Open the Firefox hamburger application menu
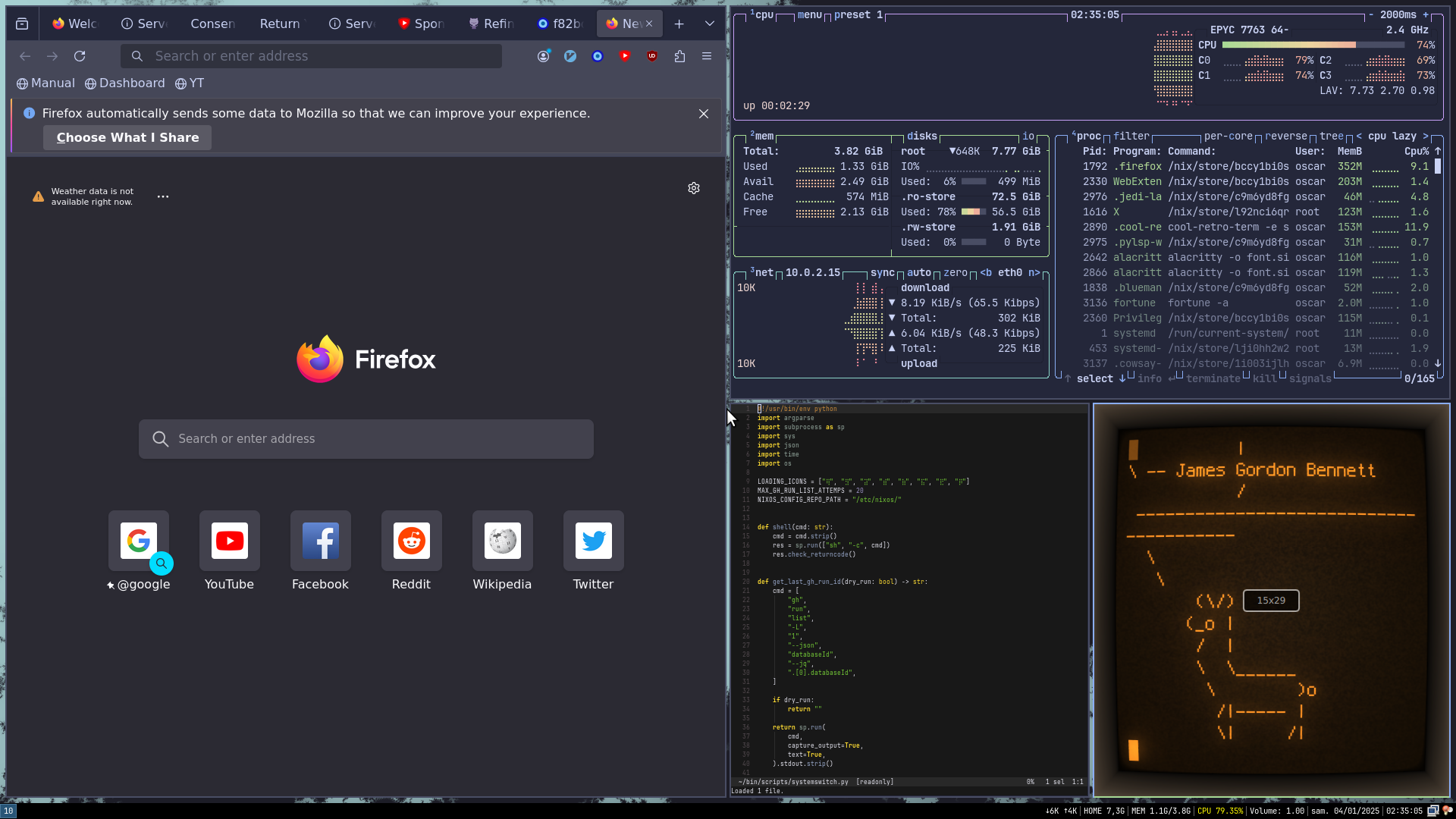Image resolution: width=1456 pixels, height=819 pixels. coord(707,56)
